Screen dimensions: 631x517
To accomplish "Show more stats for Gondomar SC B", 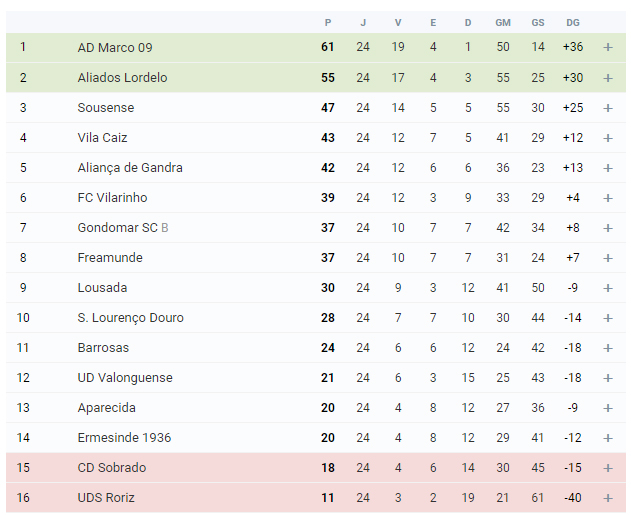I will coord(608,228).
